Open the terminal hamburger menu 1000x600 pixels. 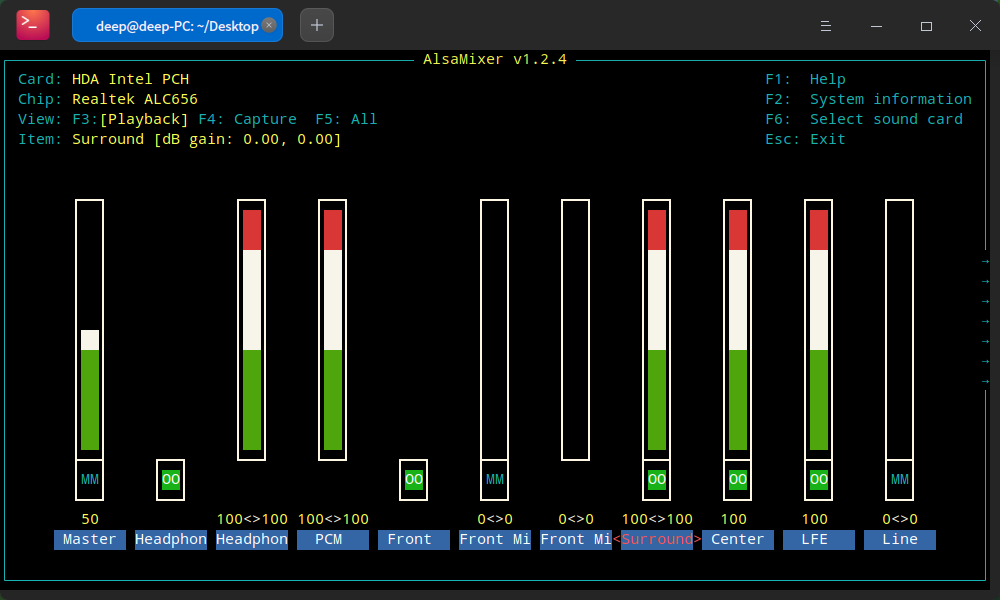coord(826,25)
